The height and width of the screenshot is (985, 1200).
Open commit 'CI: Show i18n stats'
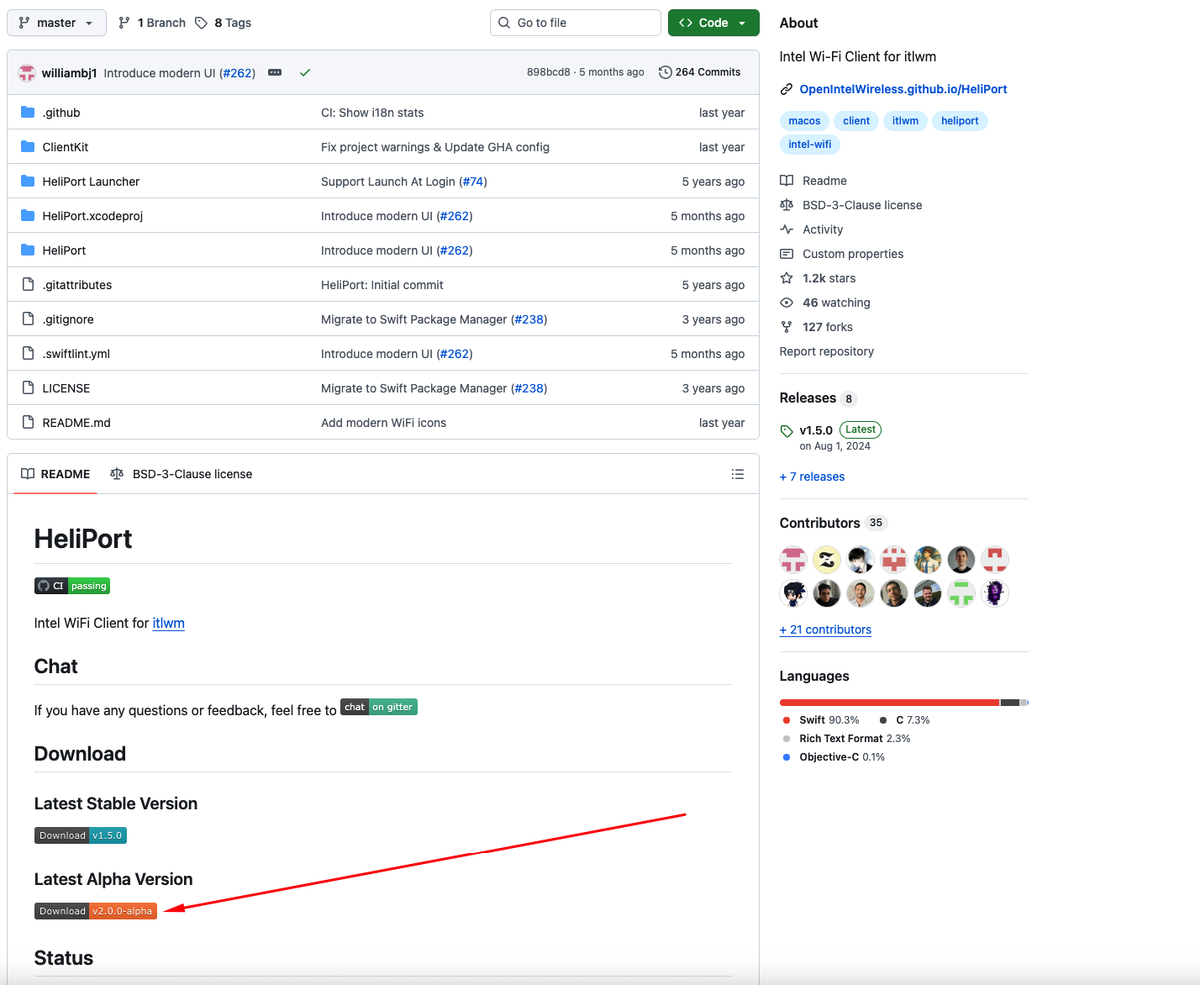click(x=372, y=113)
